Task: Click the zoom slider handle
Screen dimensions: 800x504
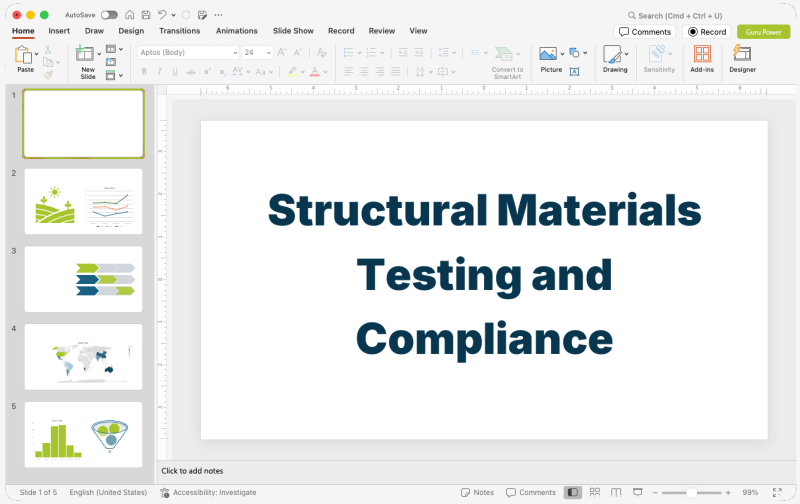Action: click(691, 492)
